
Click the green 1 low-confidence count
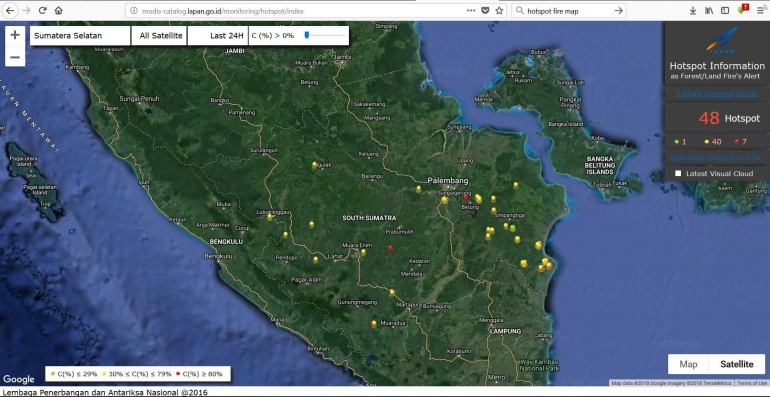[680, 142]
